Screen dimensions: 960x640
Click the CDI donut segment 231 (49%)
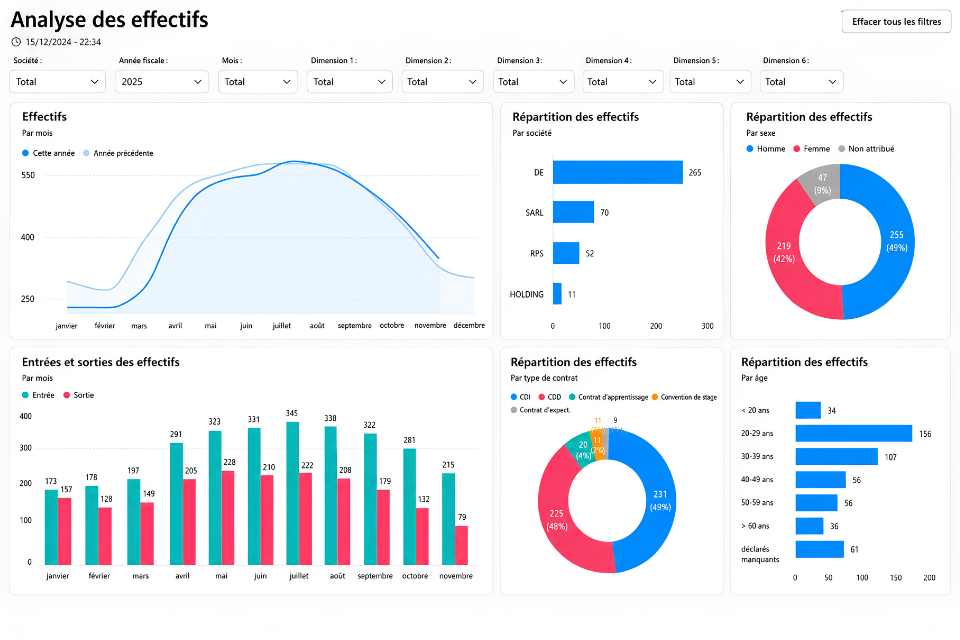[x=659, y=500]
